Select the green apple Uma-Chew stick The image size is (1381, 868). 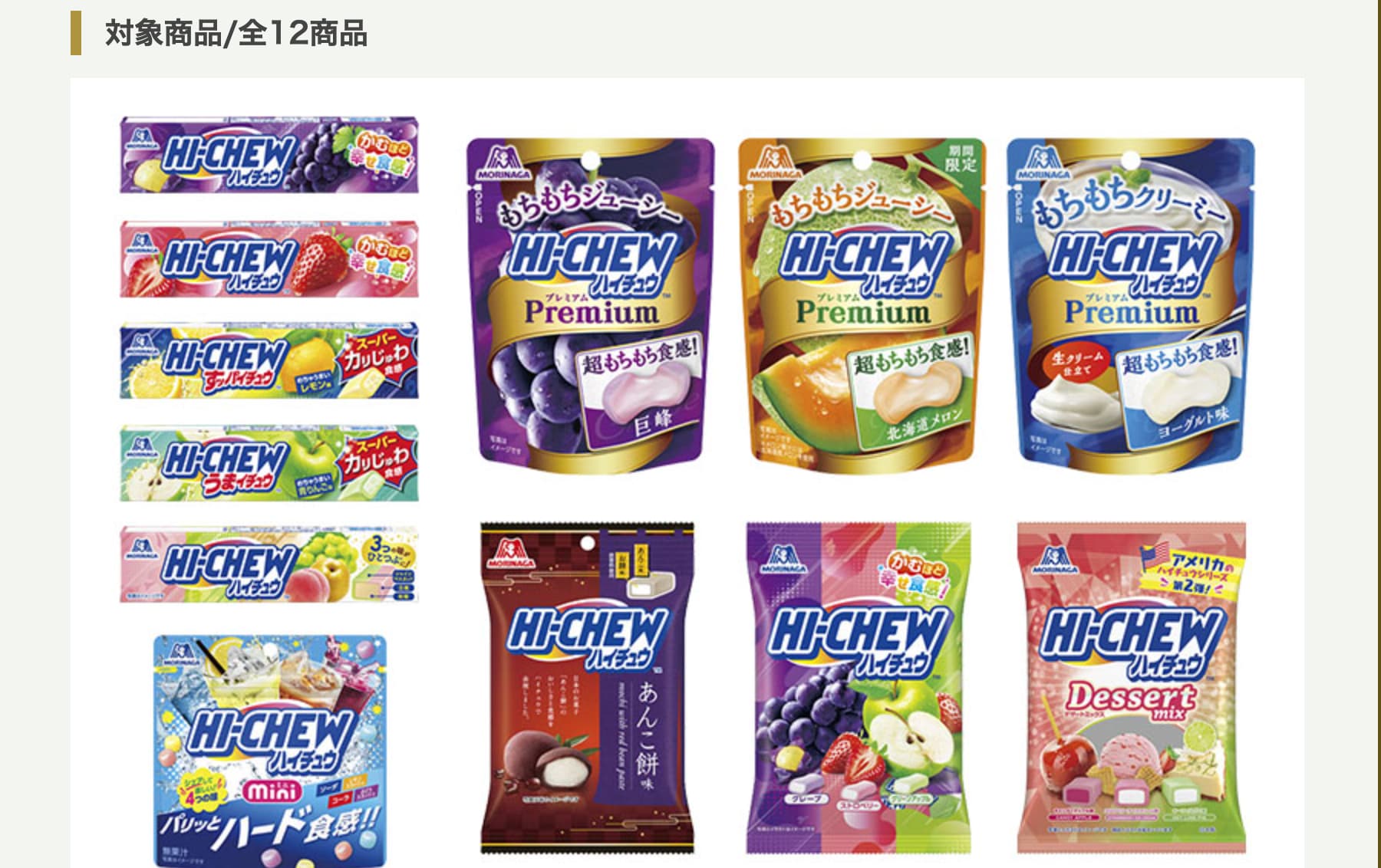269,463
